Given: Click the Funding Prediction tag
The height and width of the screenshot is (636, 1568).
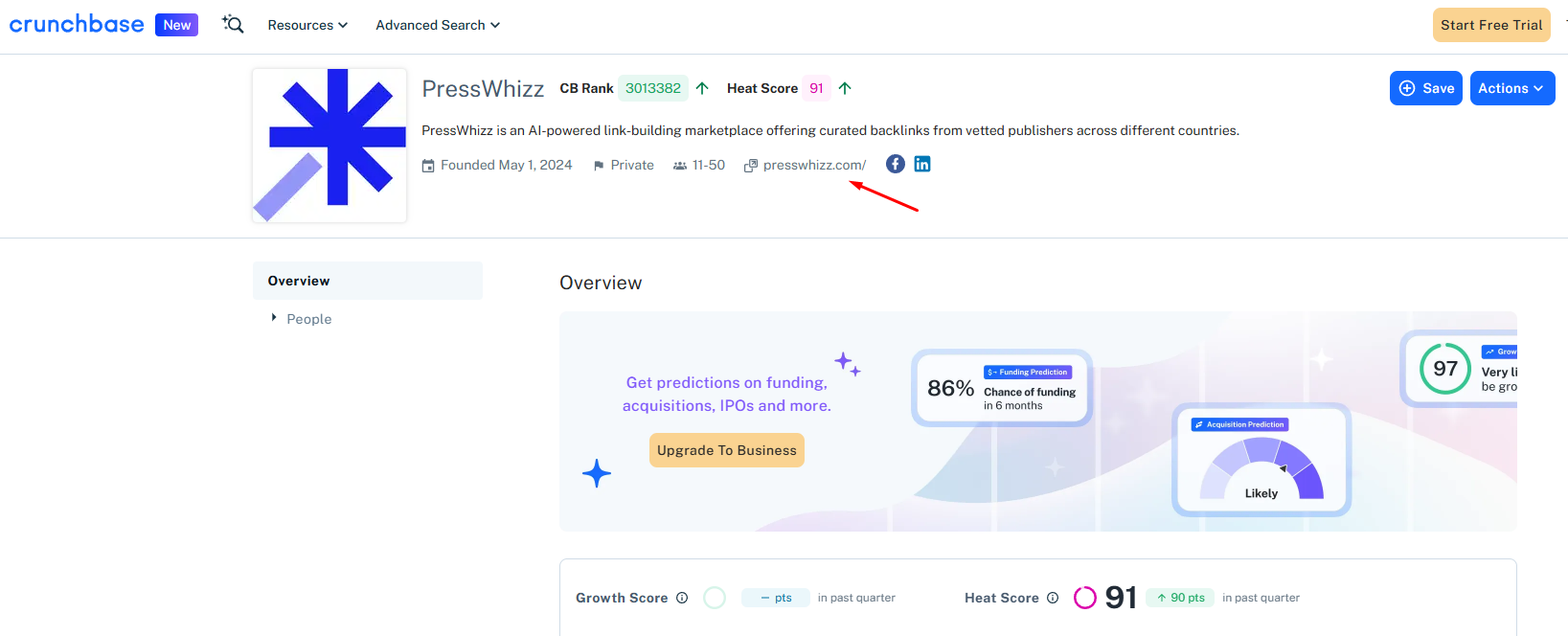Looking at the screenshot, I should pyautogui.click(x=1028, y=372).
